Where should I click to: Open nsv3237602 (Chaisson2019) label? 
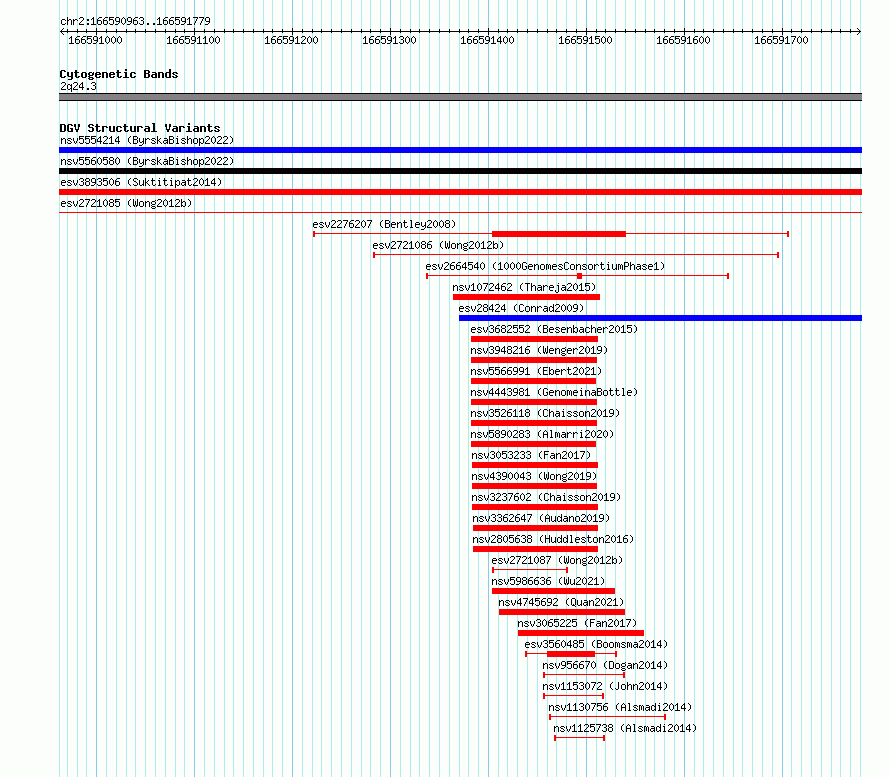(x=547, y=497)
